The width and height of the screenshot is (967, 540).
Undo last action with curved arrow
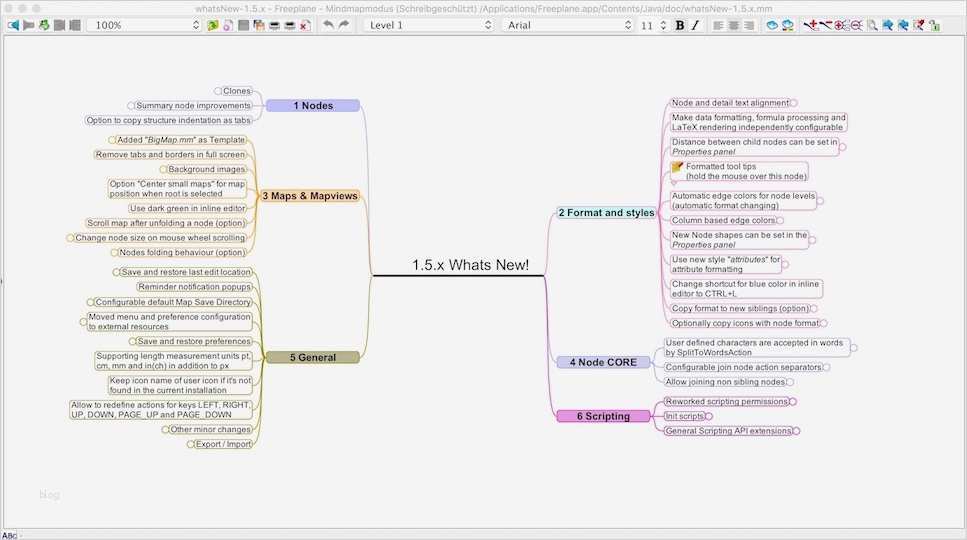(329, 25)
